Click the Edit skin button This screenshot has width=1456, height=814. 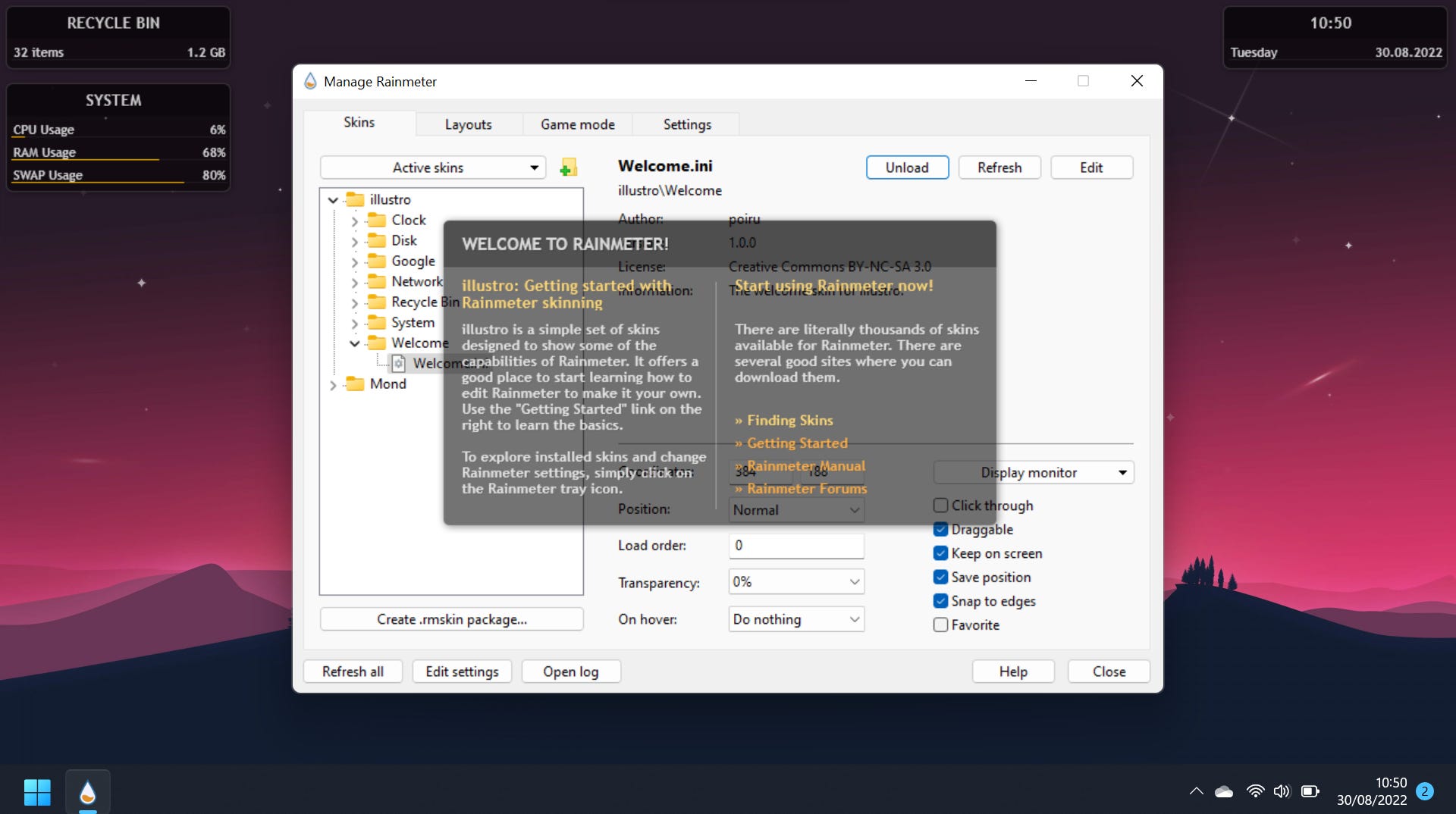tap(1091, 167)
